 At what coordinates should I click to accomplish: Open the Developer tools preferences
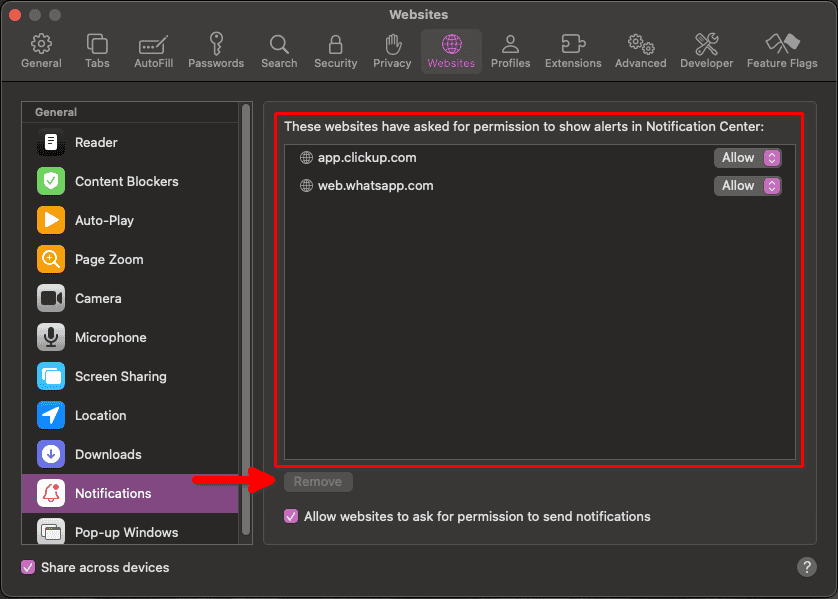[x=706, y=51]
